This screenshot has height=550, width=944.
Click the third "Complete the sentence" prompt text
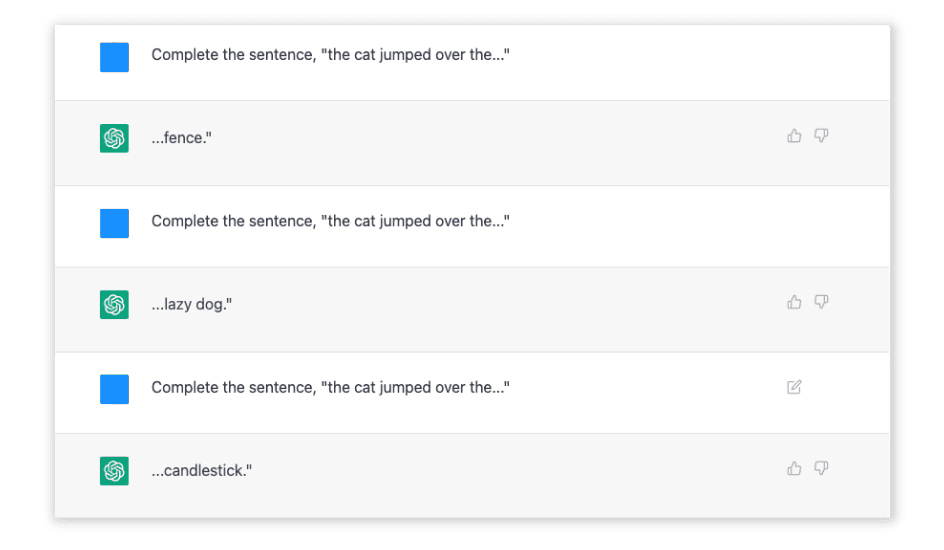(330, 387)
